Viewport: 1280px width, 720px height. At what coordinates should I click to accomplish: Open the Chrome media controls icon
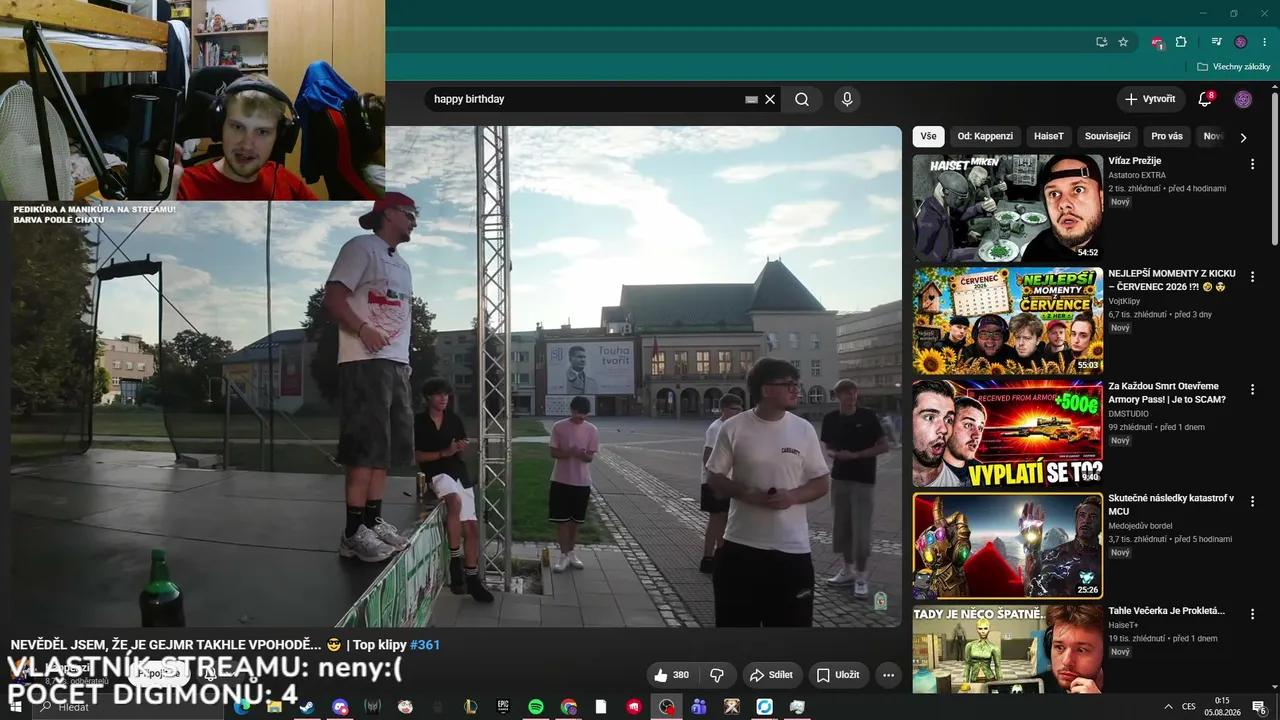(x=1216, y=42)
